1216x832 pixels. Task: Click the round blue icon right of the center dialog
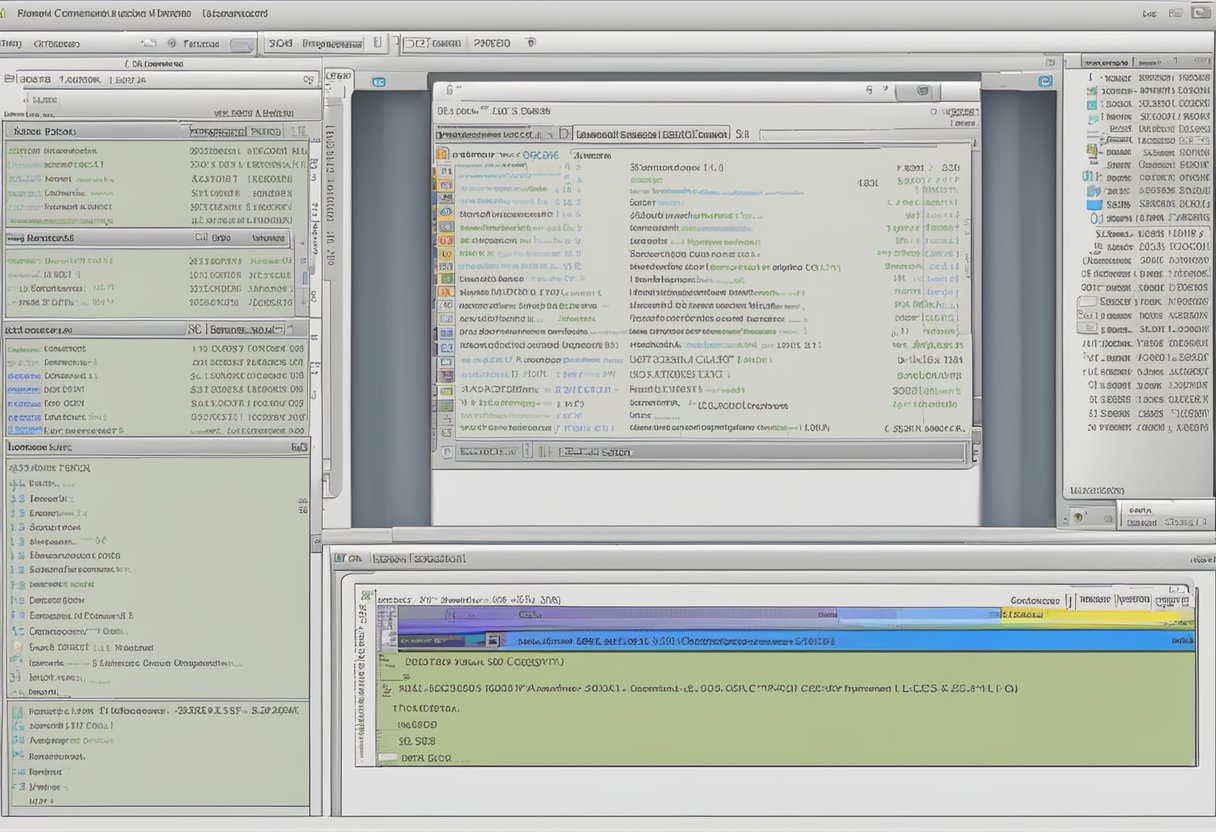tap(1045, 82)
